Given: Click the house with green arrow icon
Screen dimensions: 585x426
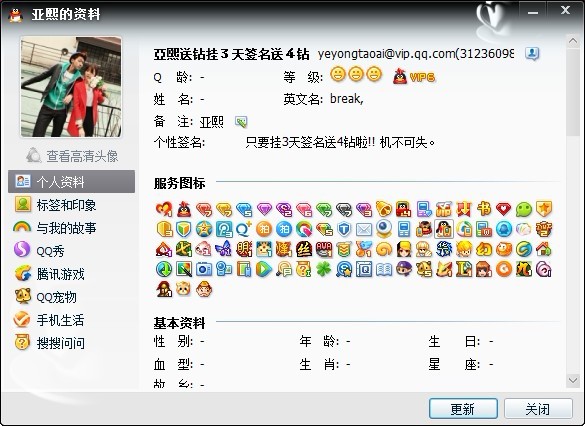Looking at the screenshot, I should pyautogui.click(x=544, y=249).
